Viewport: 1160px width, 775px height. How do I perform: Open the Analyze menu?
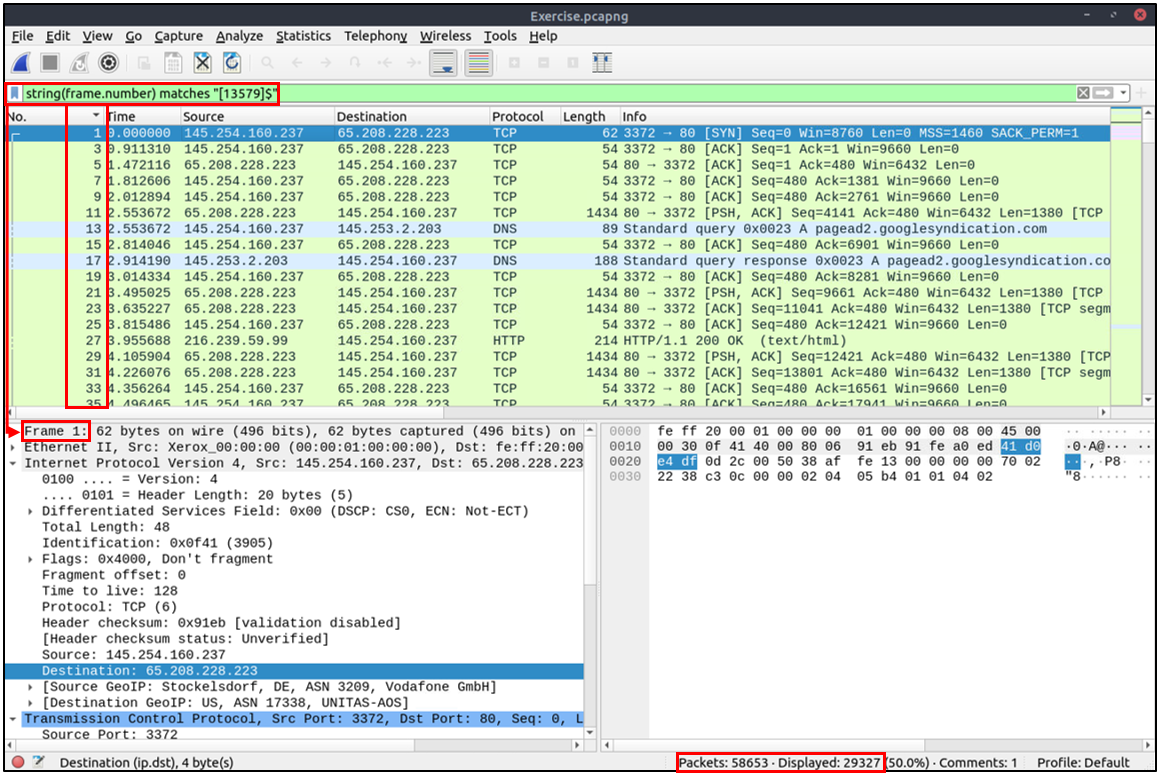point(239,36)
